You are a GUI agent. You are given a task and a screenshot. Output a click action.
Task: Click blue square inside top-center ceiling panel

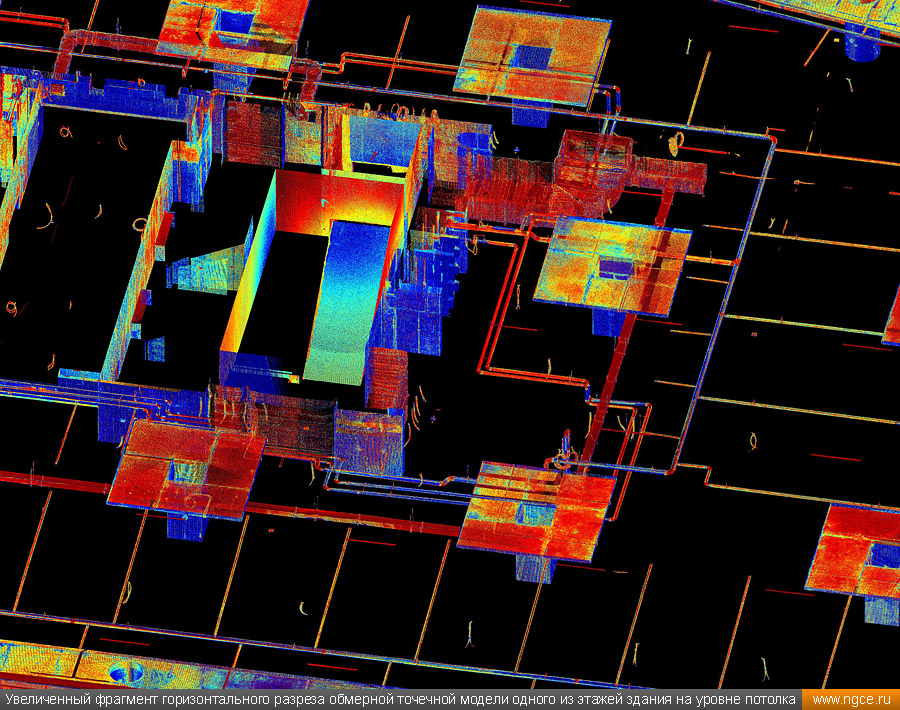532,57
